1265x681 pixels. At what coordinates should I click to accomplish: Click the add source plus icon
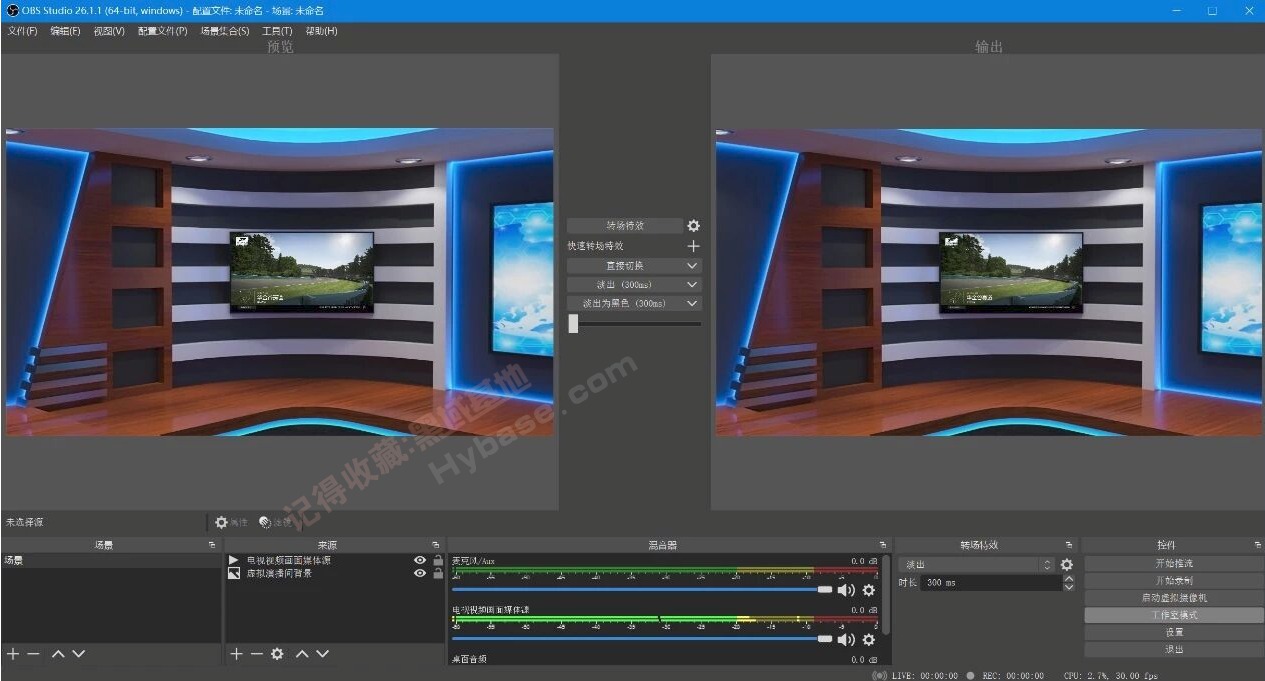237,654
